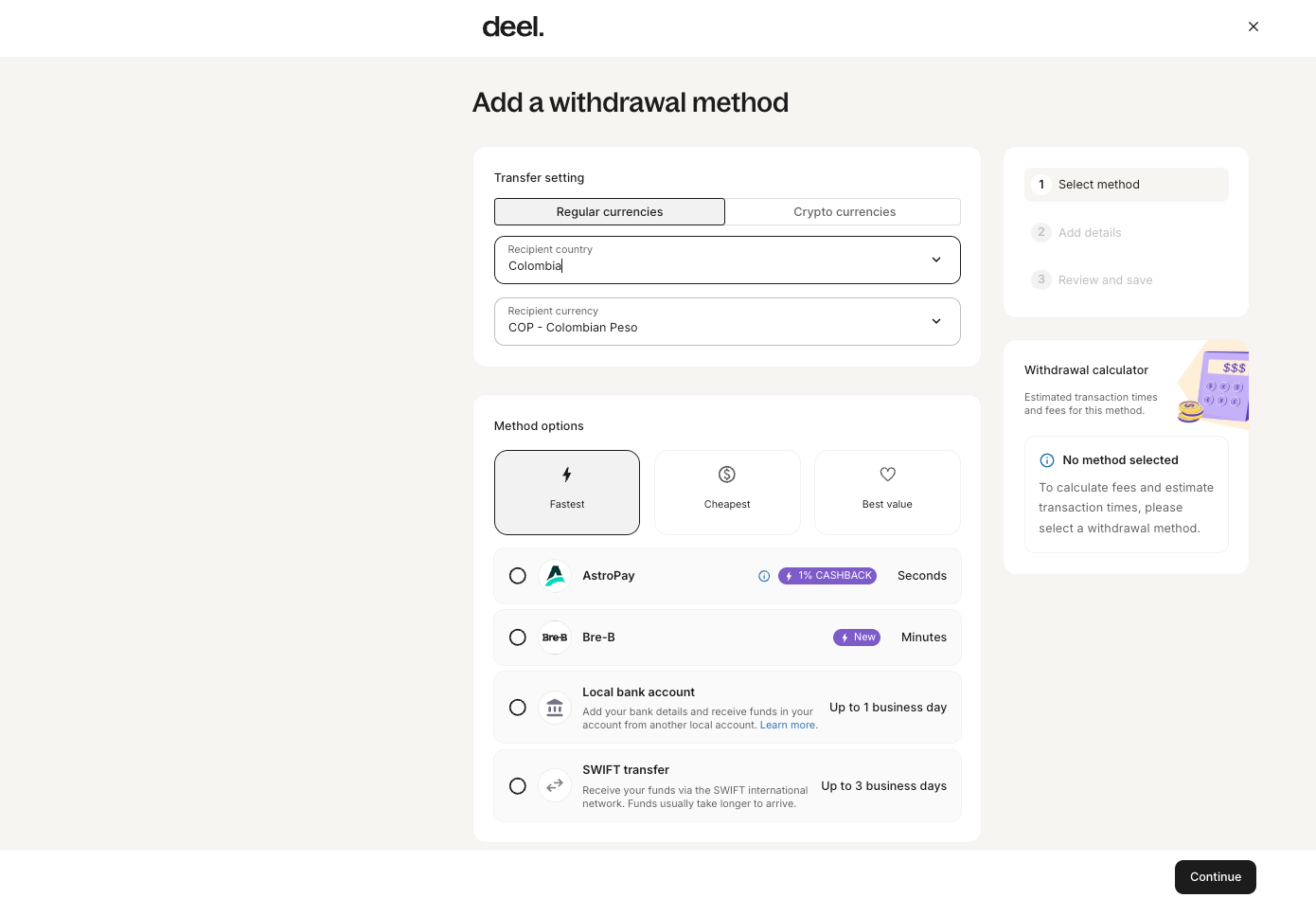Viewport: 1316px width, 898px height.
Task: Select the AstroPay radio button
Action: pos(518,576)
